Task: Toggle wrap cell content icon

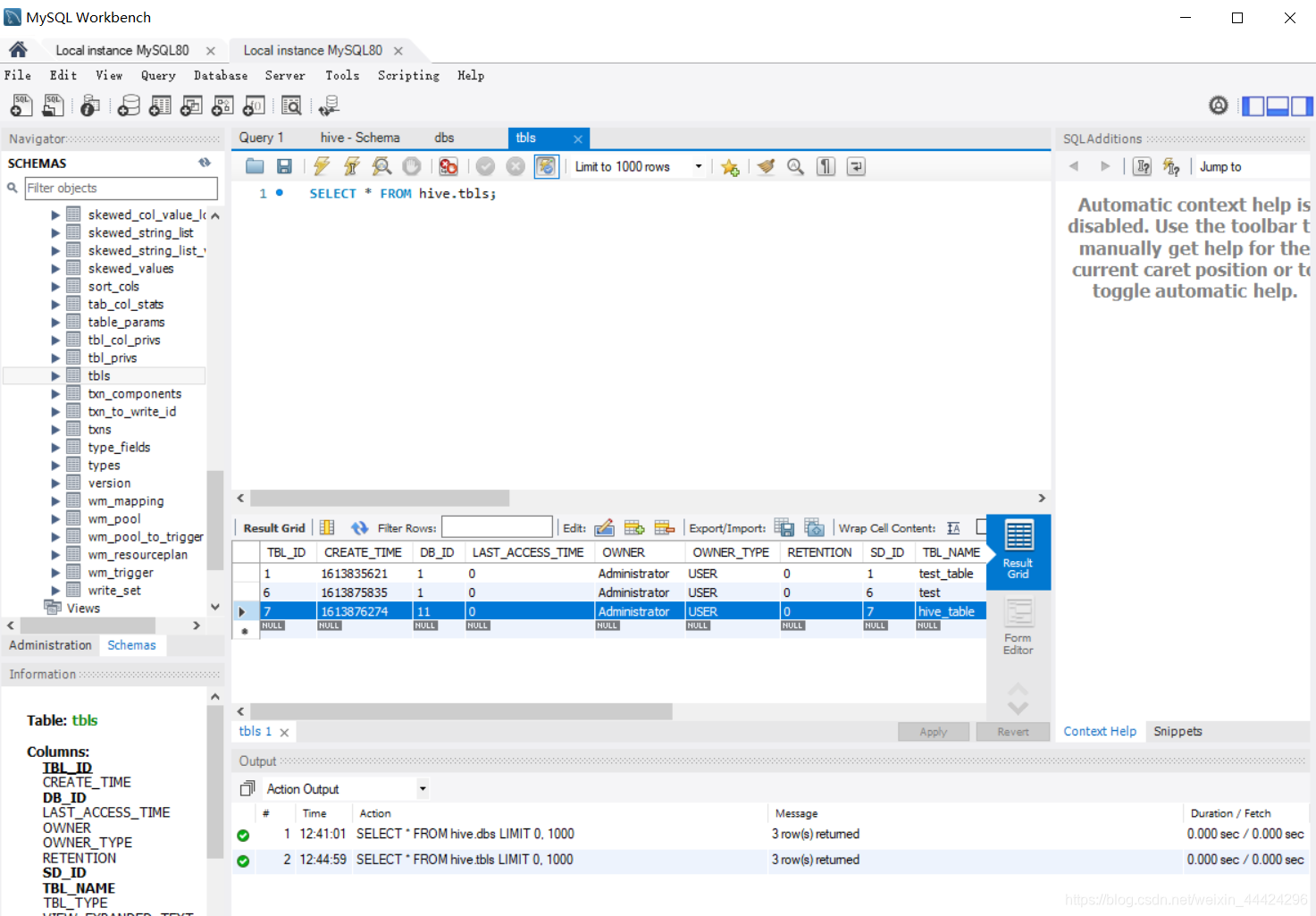Action: click(x=953, y=528)
